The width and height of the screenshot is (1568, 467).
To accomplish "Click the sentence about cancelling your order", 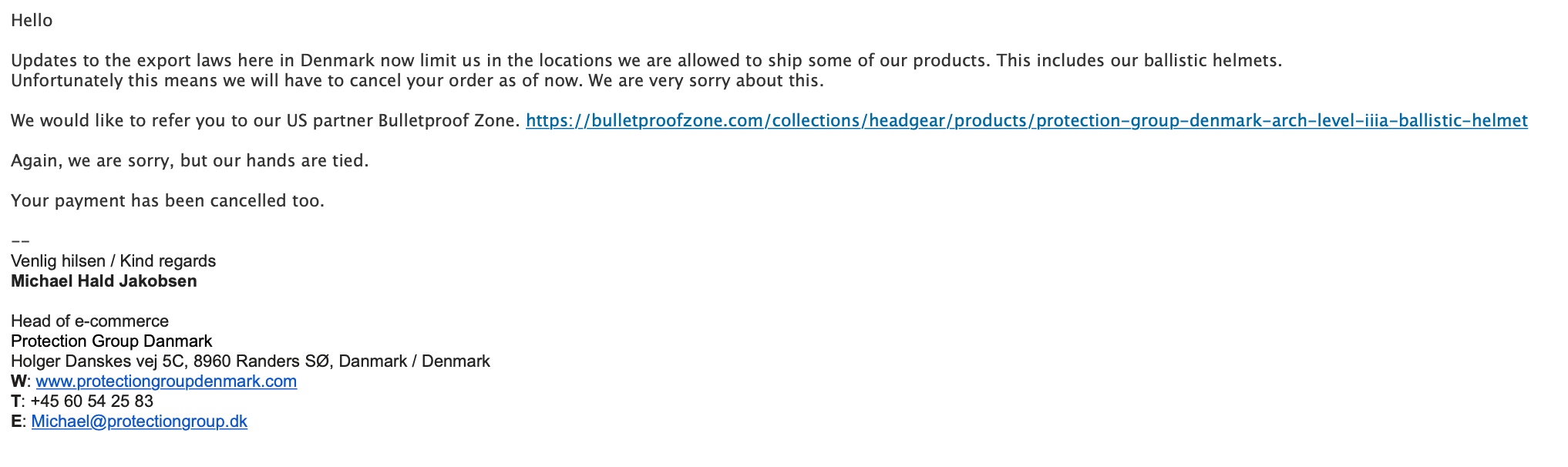I will point(417,81).
